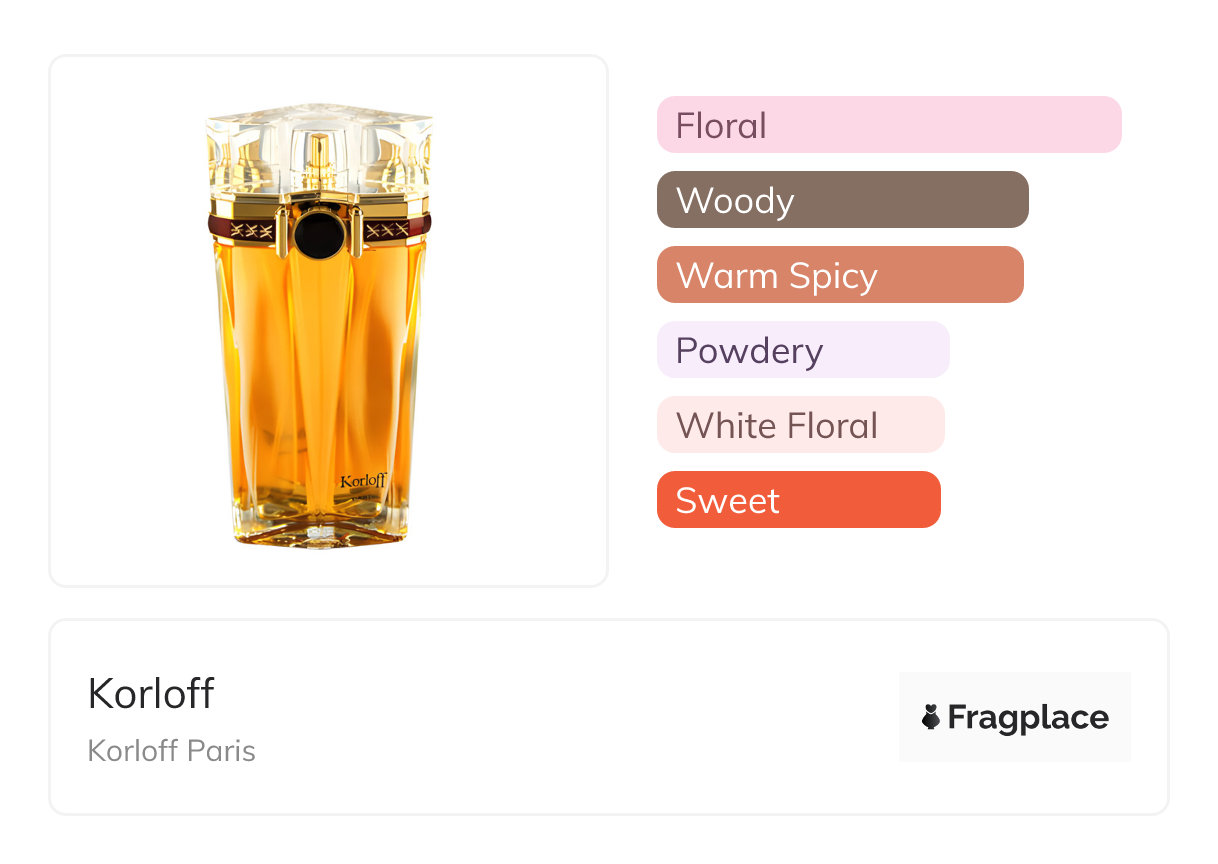Screen dimensions: 1218x864
Task: Click the Fragplace wordmark text
Action: (x=1028, y=717)
